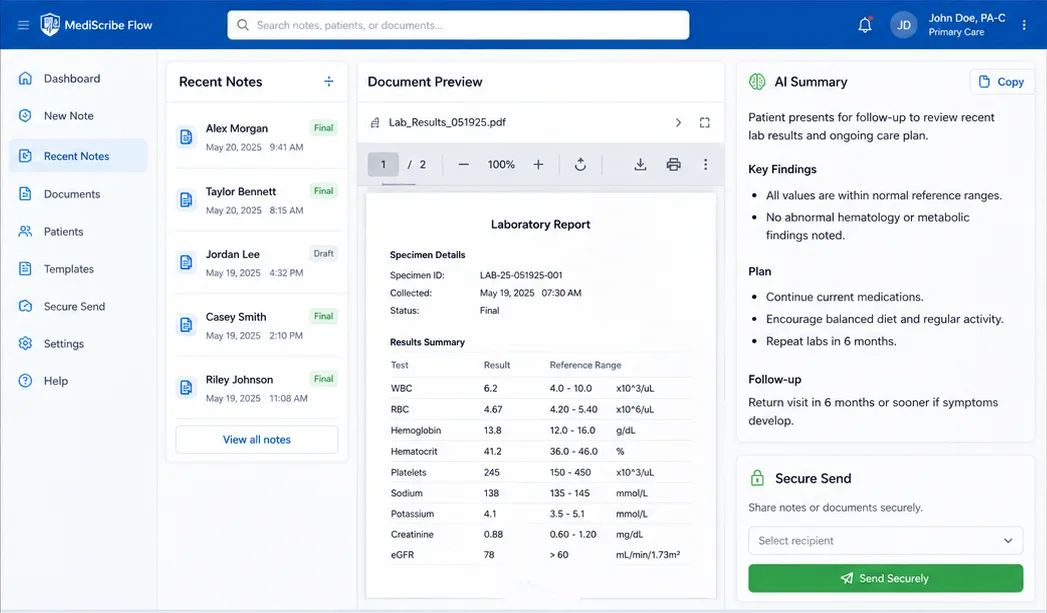This screenshot has width=1047, height=613.
Task: Select Recent Notes in the sidebar
Action: (x=78, y=156)
